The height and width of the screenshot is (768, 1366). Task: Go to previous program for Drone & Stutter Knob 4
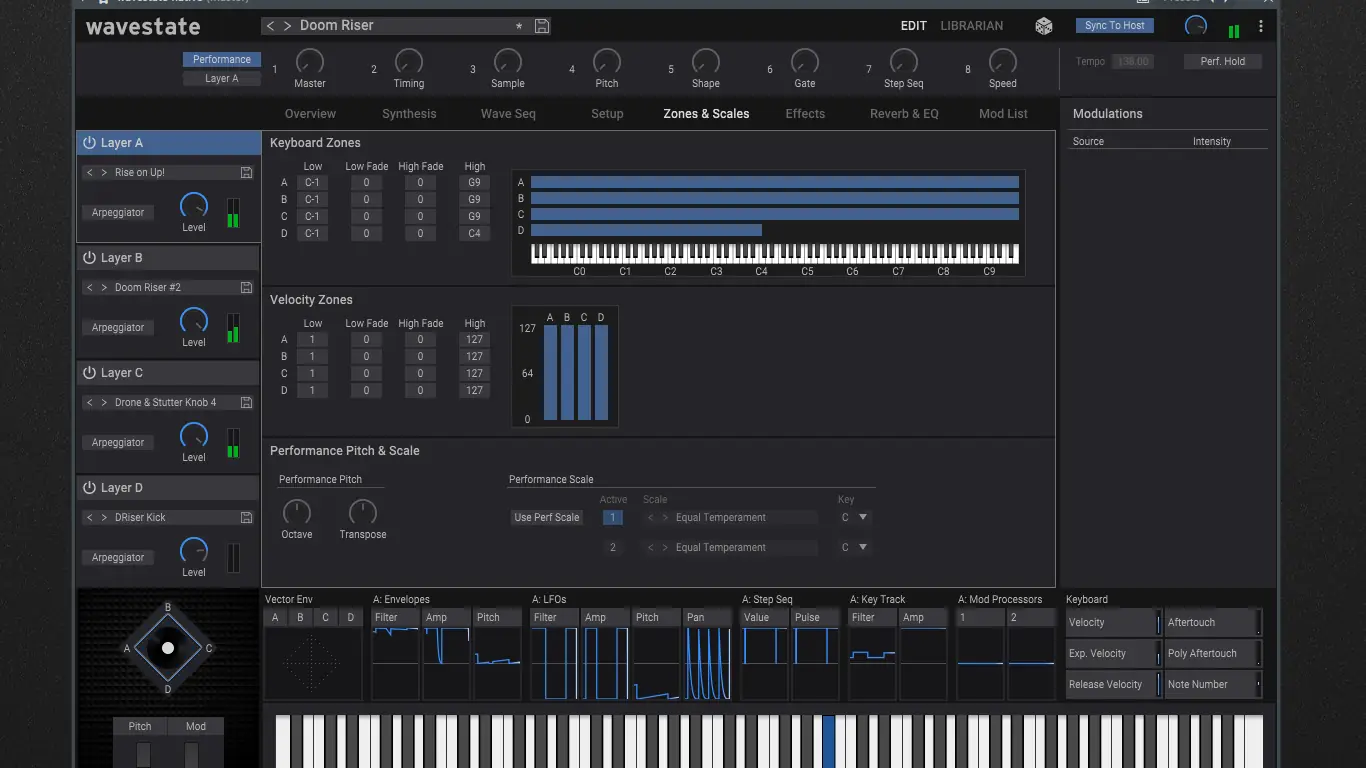pos(90,403)
